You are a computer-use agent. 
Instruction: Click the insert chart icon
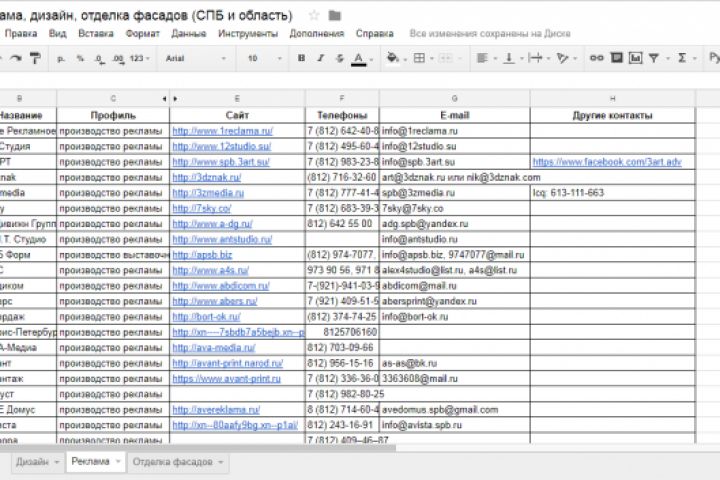tap(636, 58)
